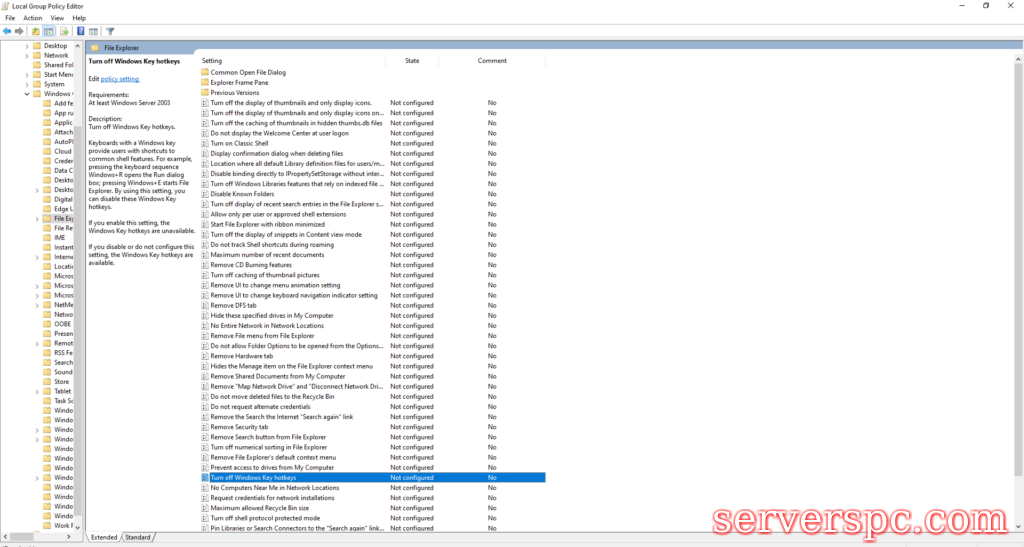Viewport: 1024px width, 547px height.
Task: Select 'Remove Hardware tab' policy
Action: pos(241,356)
